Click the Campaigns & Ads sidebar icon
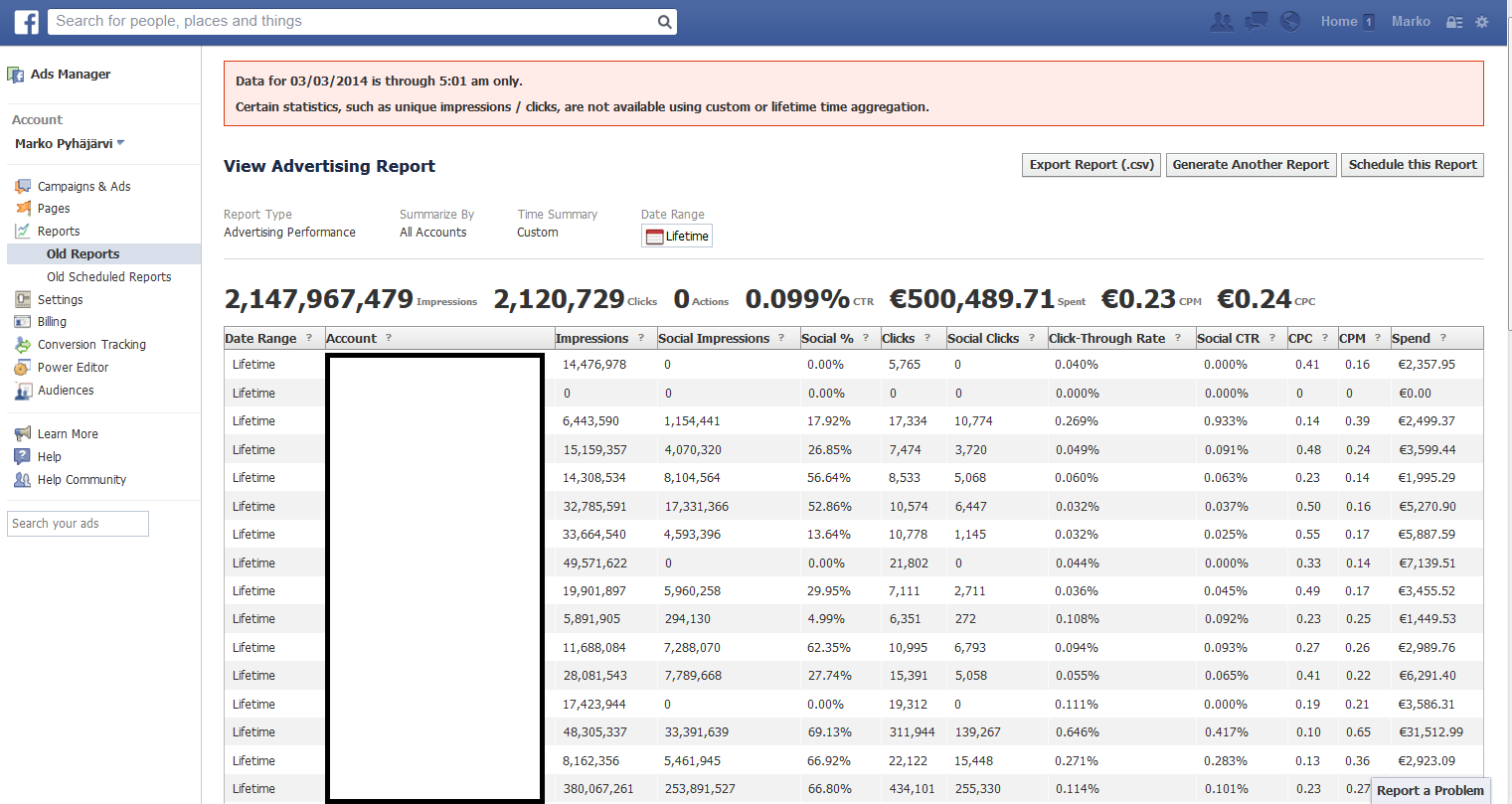 [x=23, y=186]
